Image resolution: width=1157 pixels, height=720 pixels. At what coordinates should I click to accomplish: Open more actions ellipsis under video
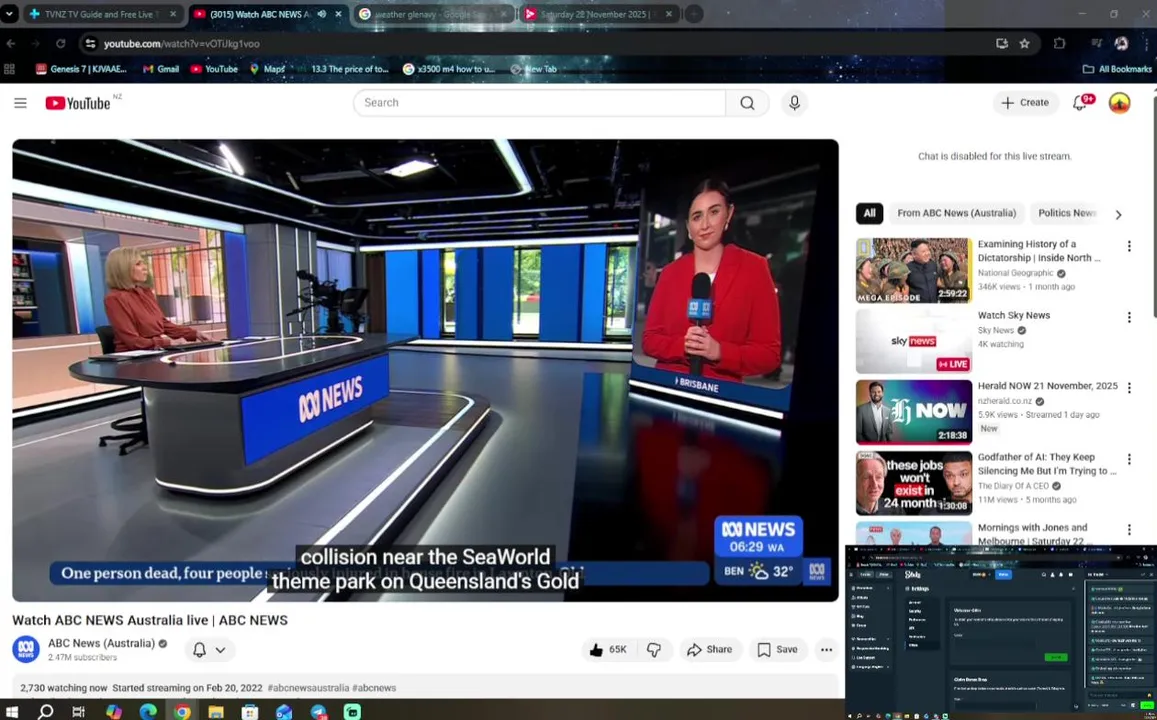coord(826,650)
